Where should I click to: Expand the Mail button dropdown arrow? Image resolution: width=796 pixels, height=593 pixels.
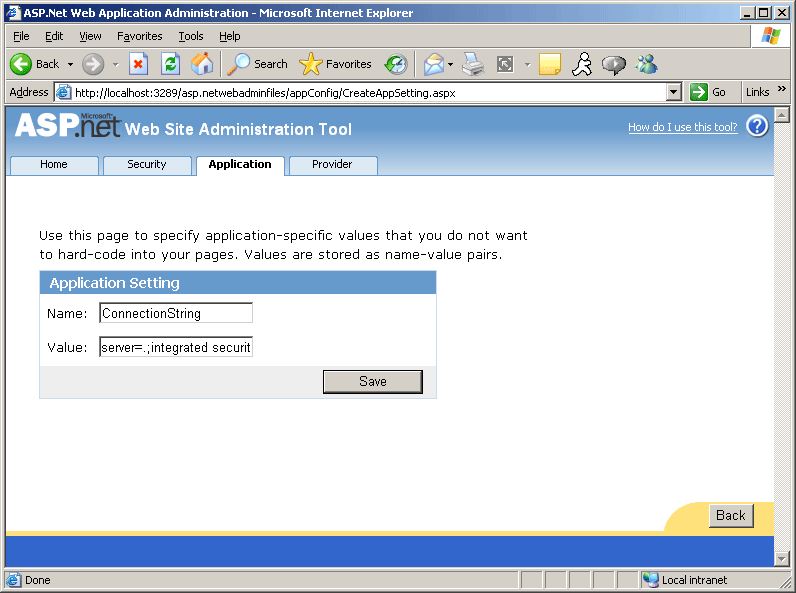(451, 64)
